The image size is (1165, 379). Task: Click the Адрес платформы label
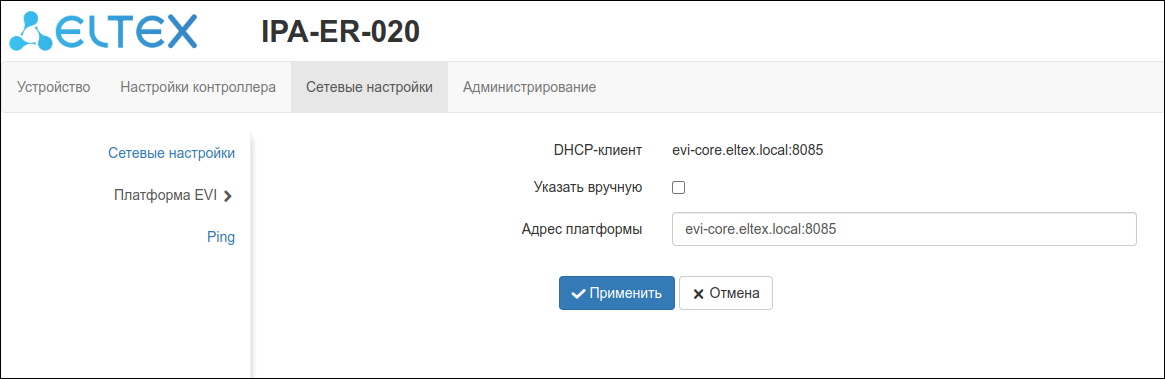coord(582,230)
